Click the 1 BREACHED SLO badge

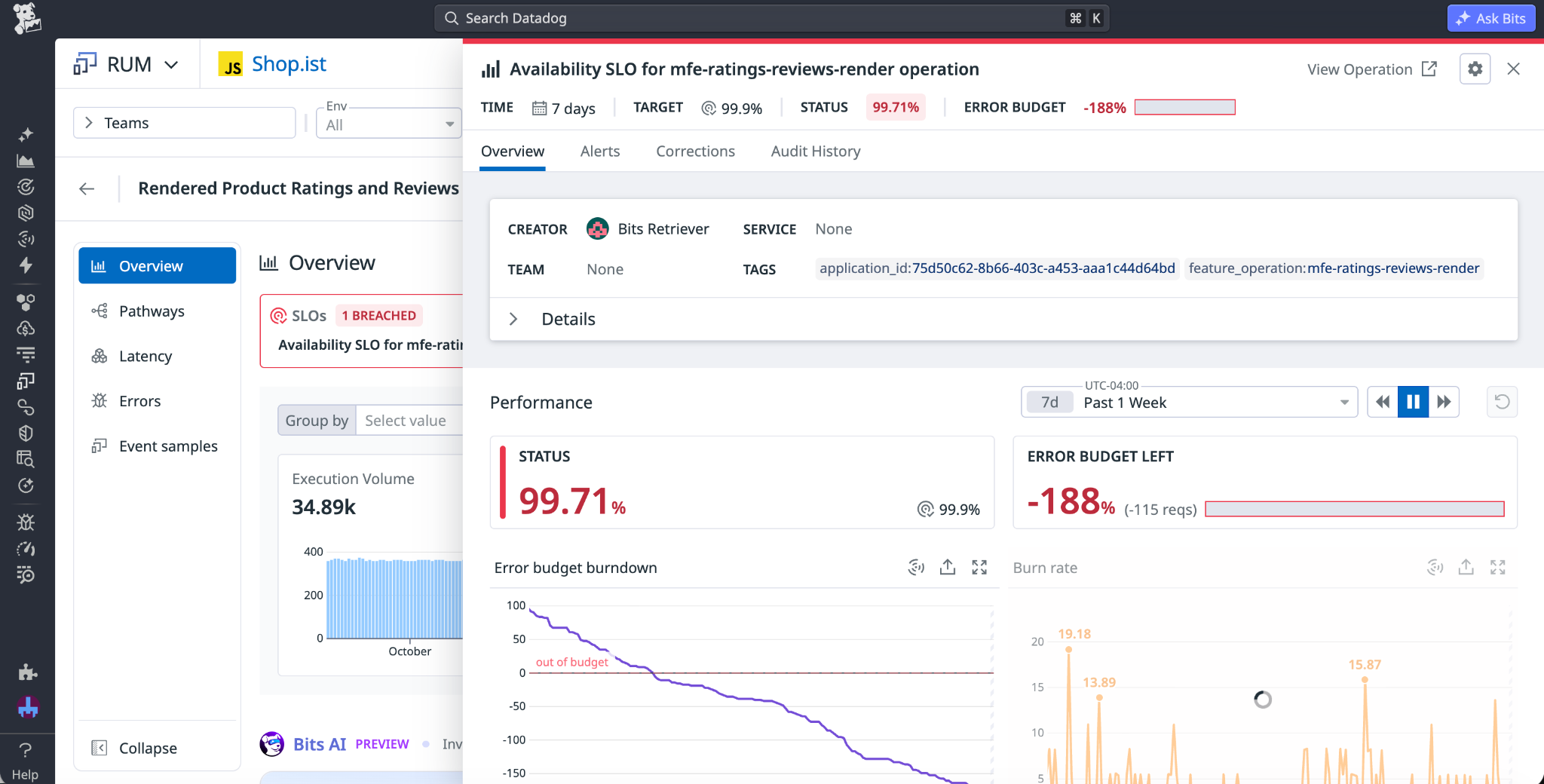[378, 315]
